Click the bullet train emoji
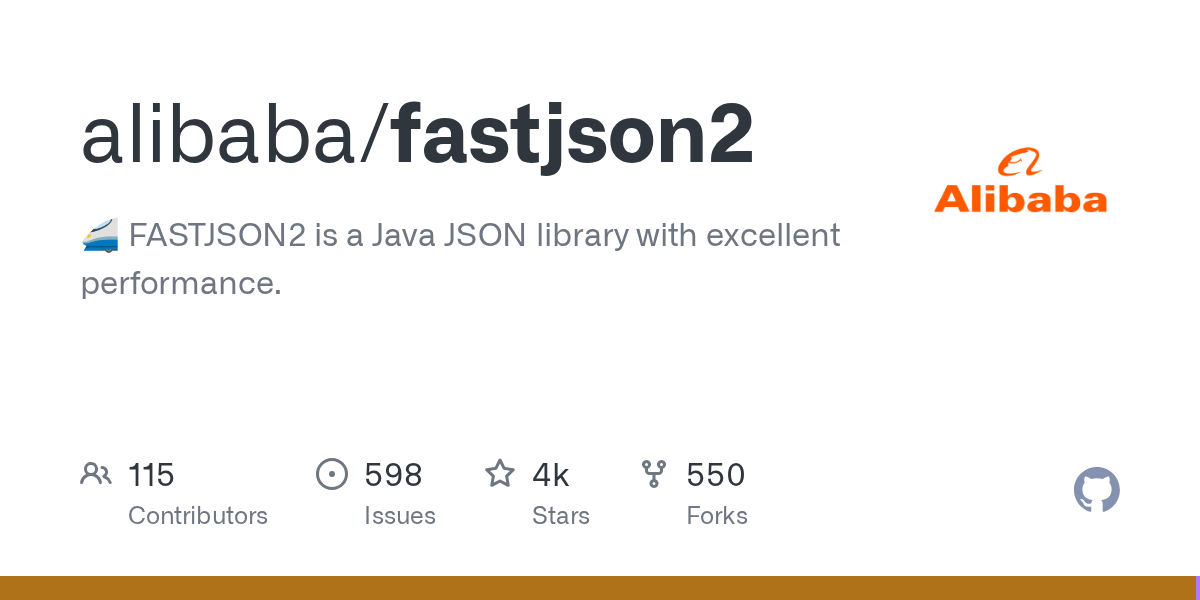The image size is (1200, 600). tap(100, 237)
